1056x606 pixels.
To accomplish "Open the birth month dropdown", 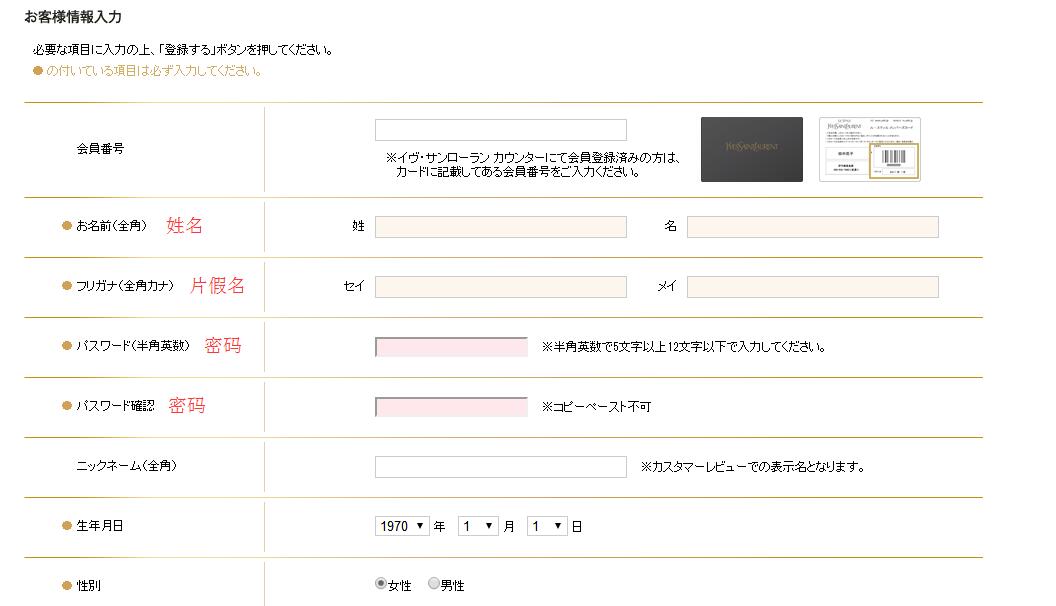I will coord(478,526).
